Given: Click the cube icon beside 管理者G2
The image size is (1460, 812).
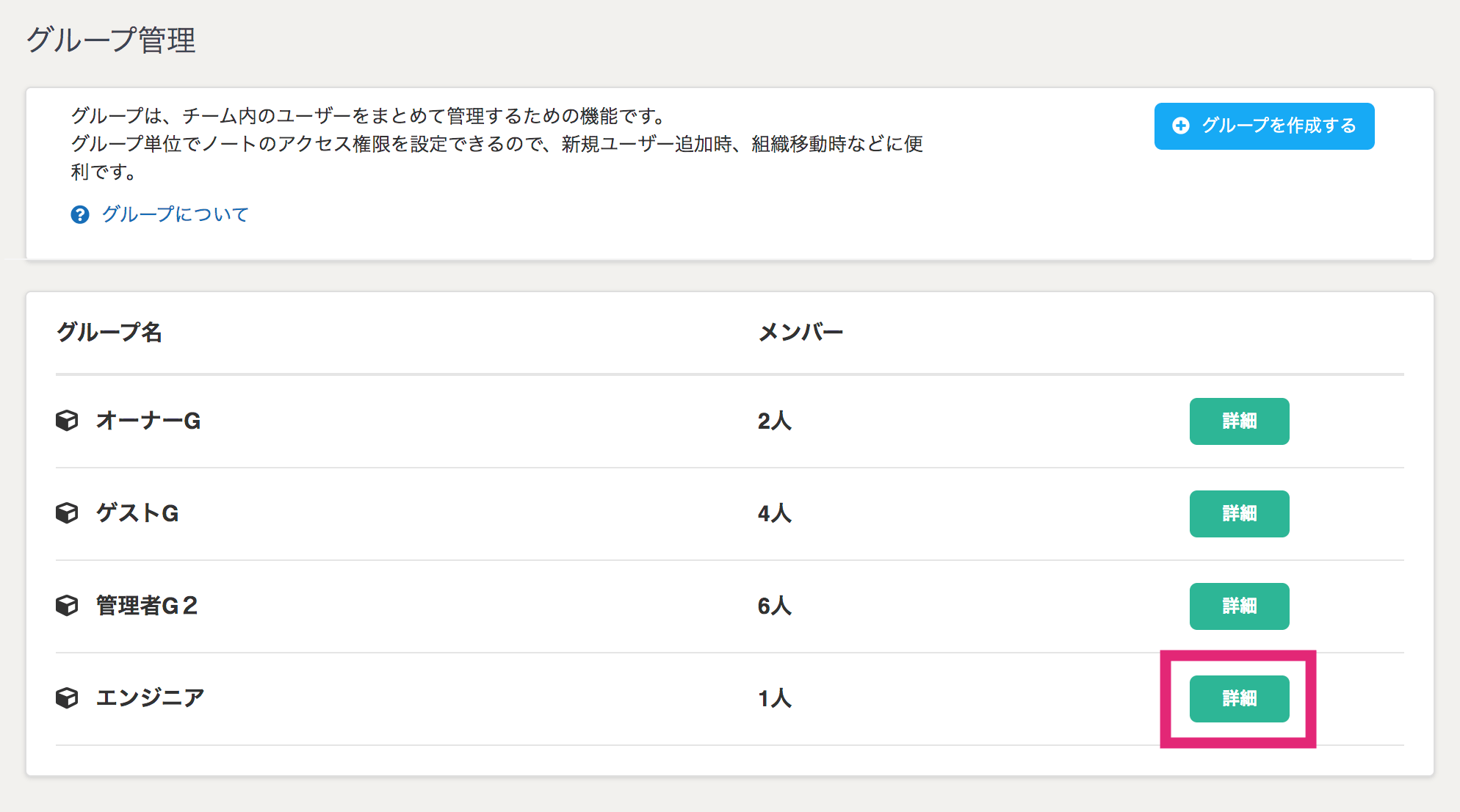Looking at the screenshot, I should pos(67,606).
